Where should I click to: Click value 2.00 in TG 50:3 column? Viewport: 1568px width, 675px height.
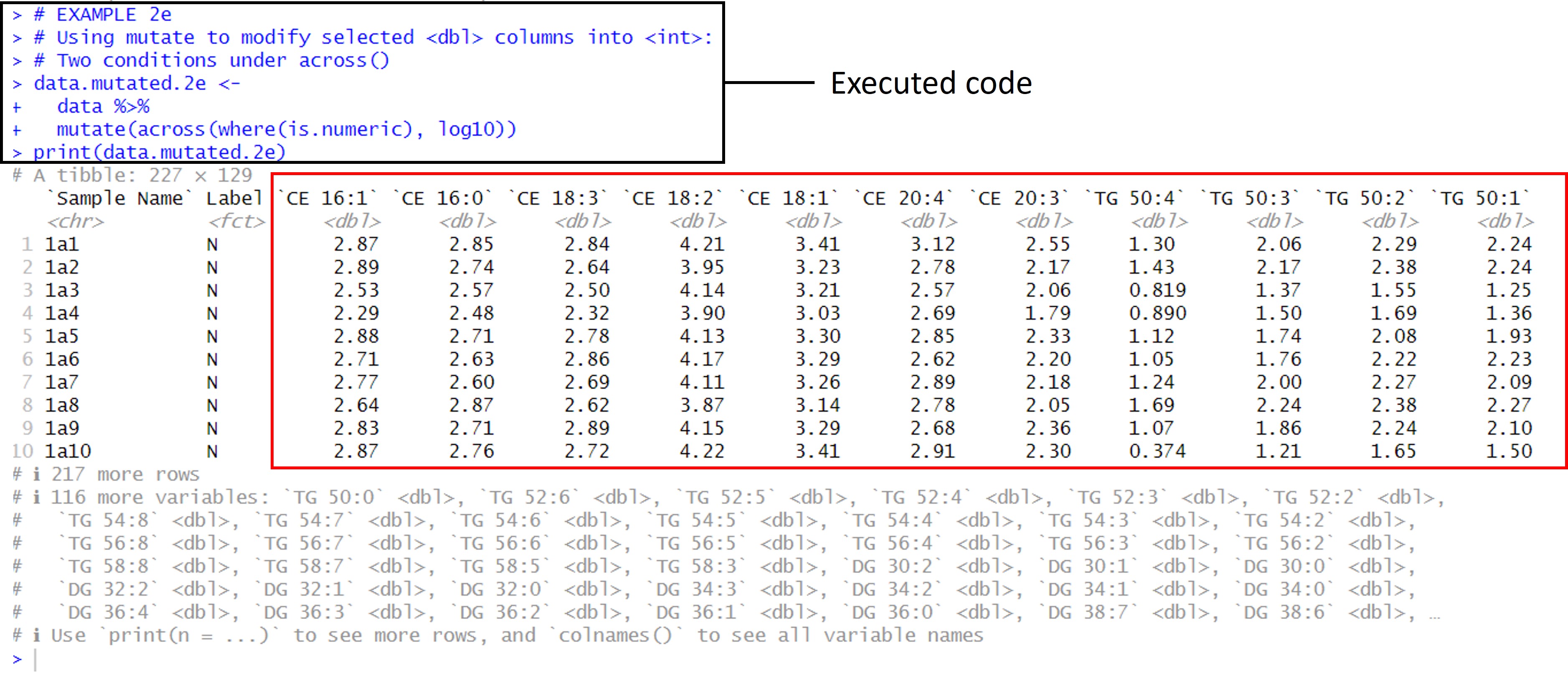[x=1278, y=382]
